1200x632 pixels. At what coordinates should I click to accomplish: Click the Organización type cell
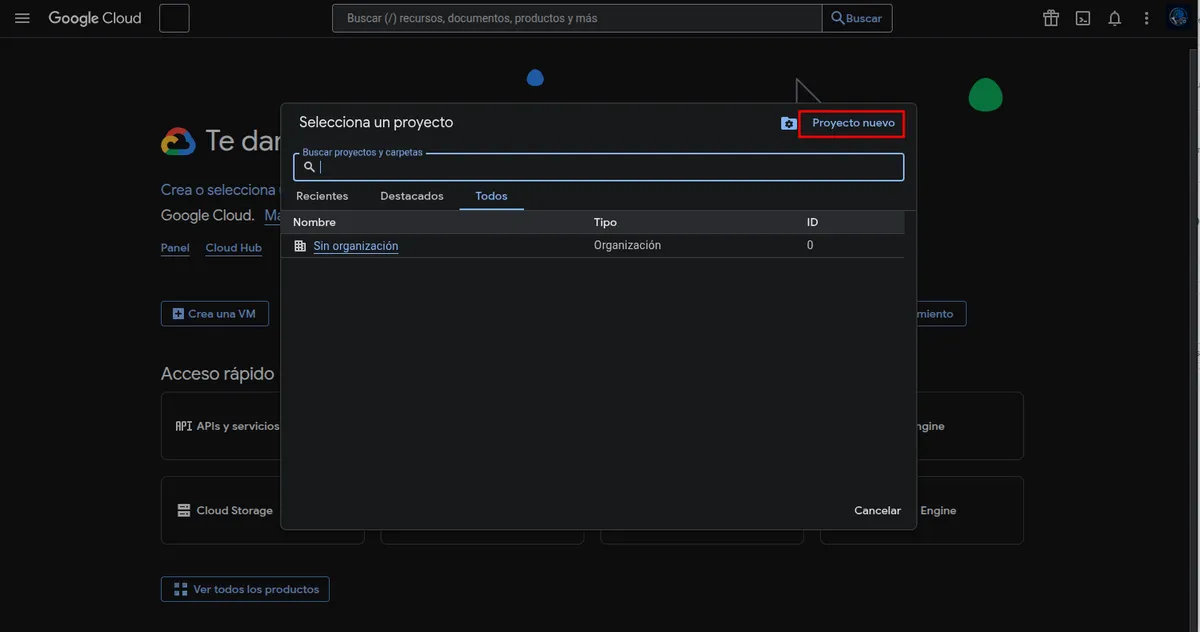627,246
